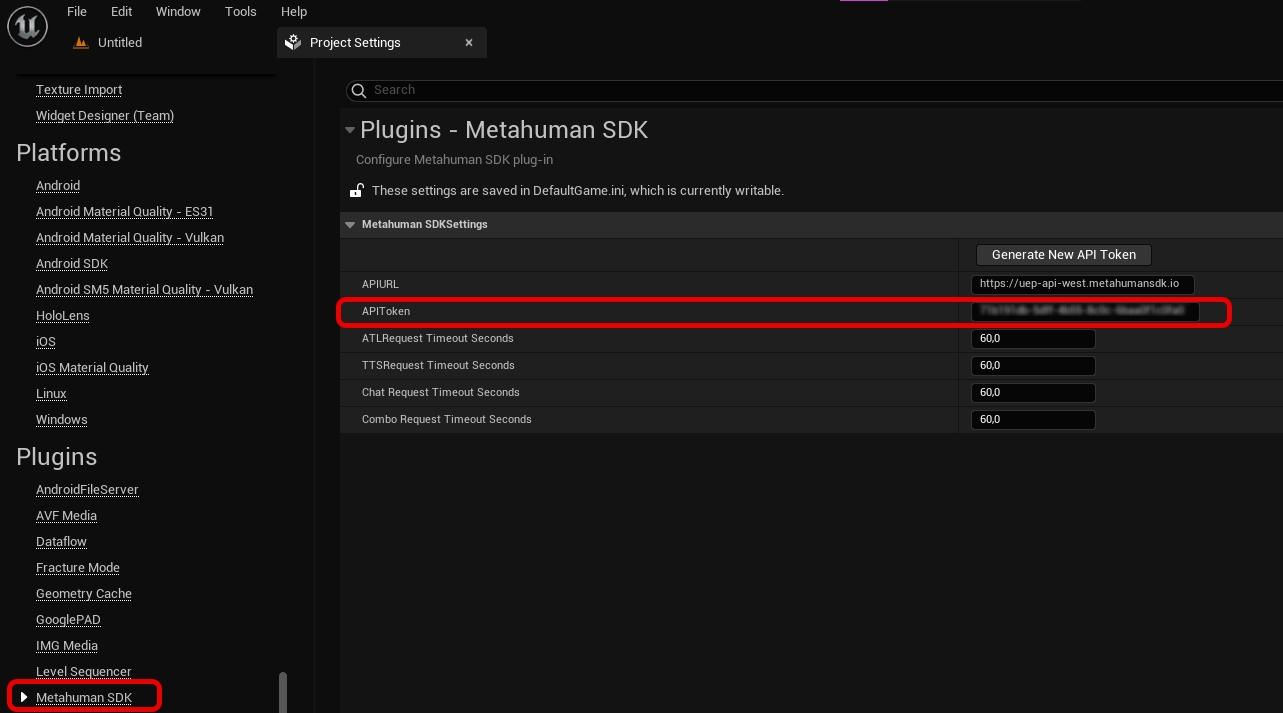Collapse the Plugins - Metahuman SDK header
This screenshot has height=713, width=1283.
(349, 130)
